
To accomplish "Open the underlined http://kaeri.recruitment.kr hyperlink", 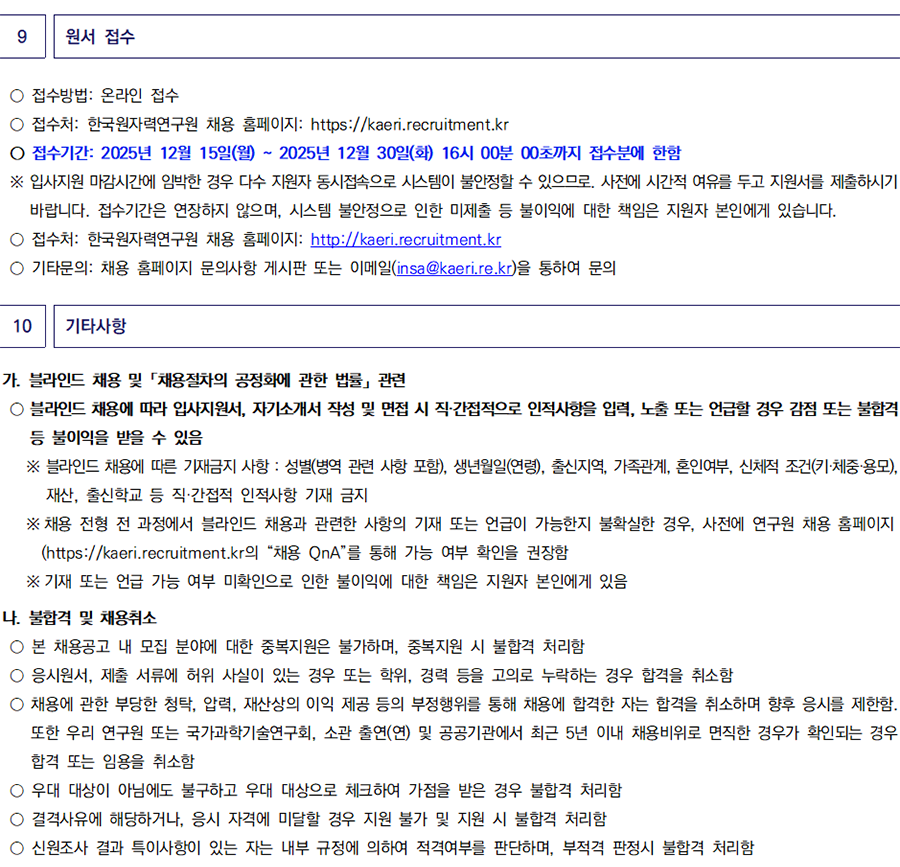I will point(405,240).
